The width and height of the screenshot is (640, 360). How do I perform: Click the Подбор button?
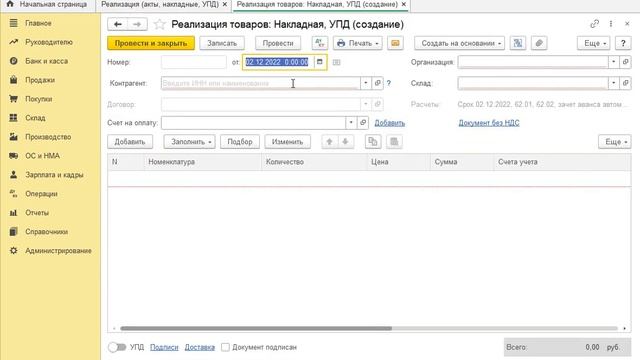[x=240, y=142]
